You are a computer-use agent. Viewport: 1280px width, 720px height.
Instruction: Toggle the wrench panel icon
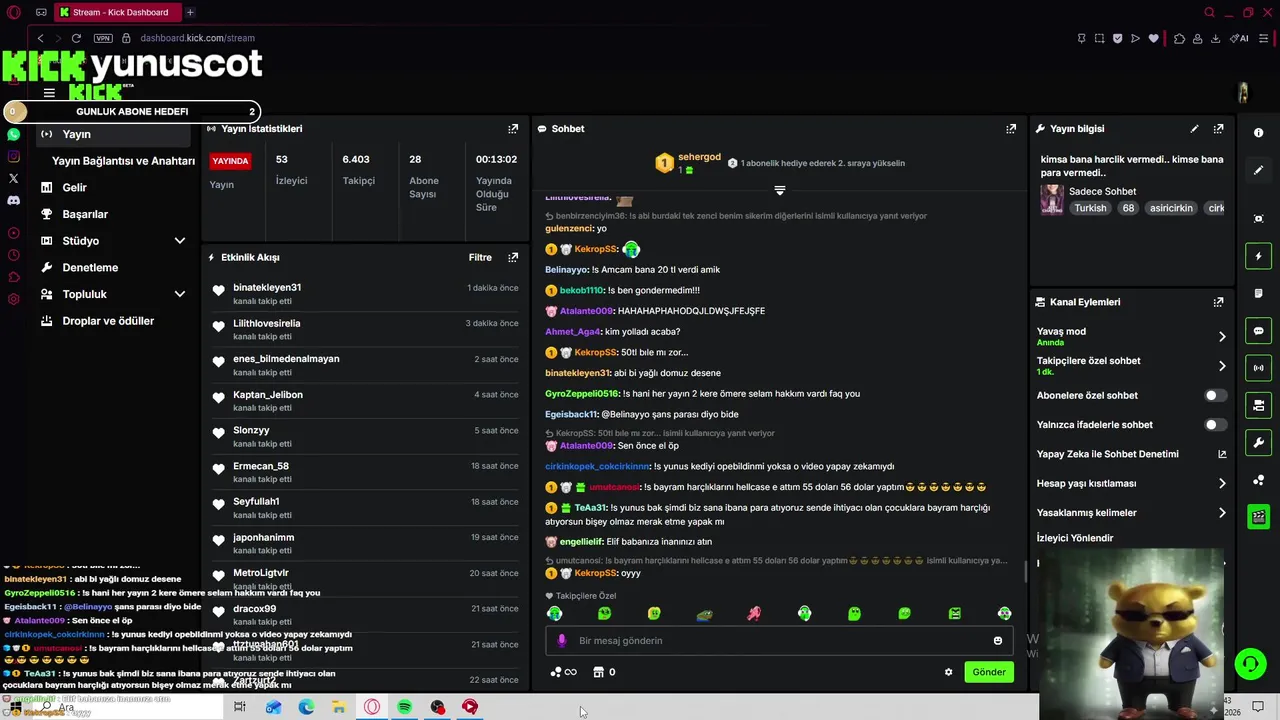tap(1258, 442)
